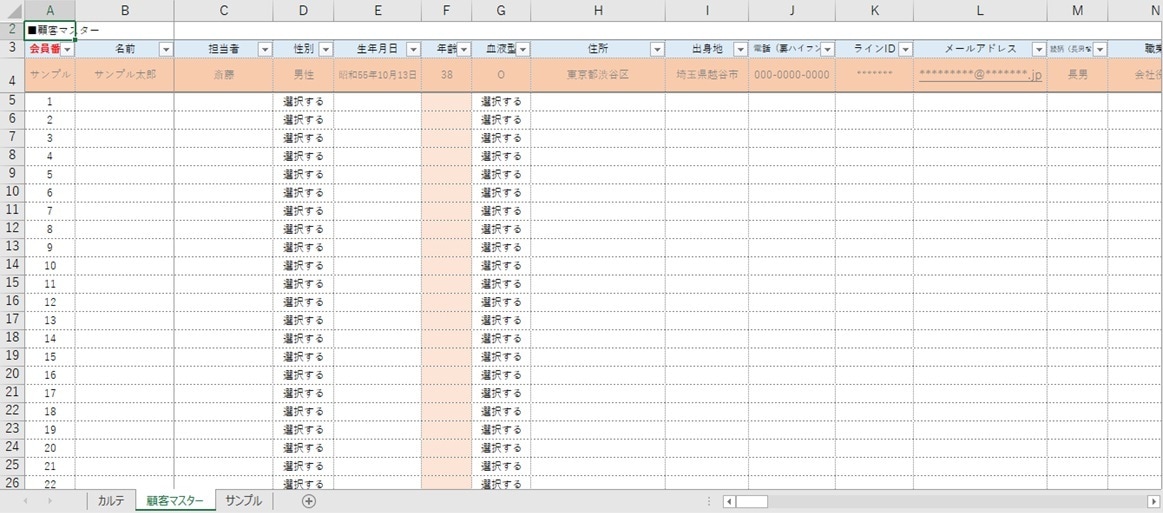The image size is (1163, 513).
Task: Click the サンプル太郎 sample name cell
Action: [x=125, y=75]
